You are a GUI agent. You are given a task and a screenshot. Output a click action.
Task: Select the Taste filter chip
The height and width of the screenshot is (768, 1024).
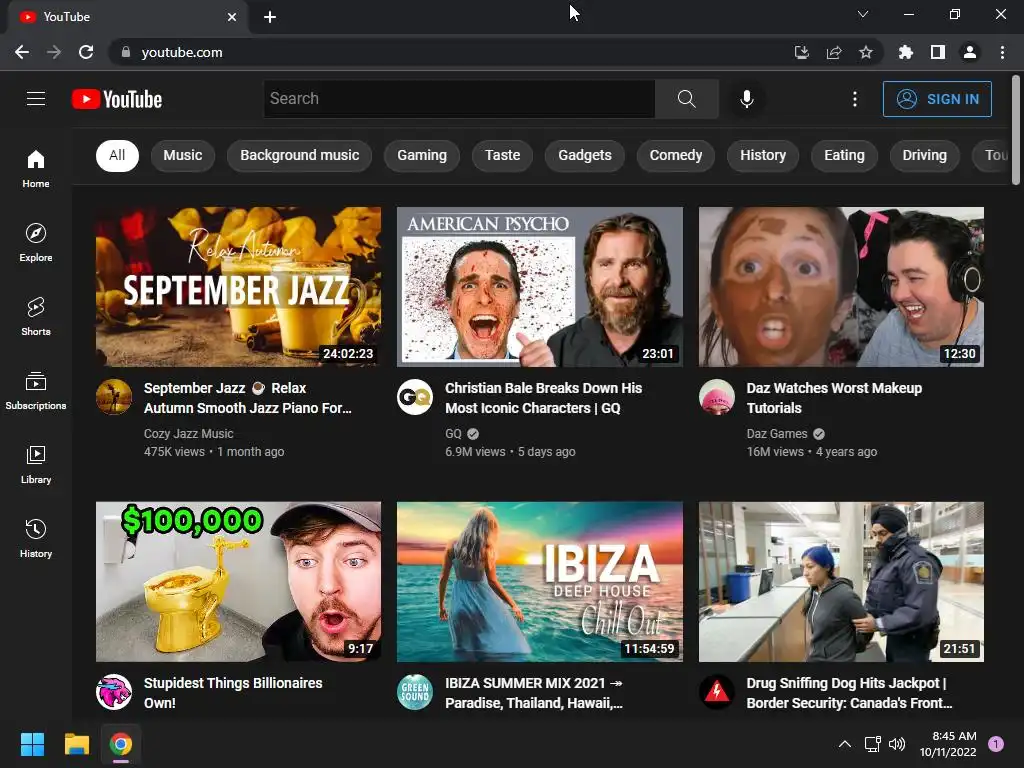coord(502,155)
